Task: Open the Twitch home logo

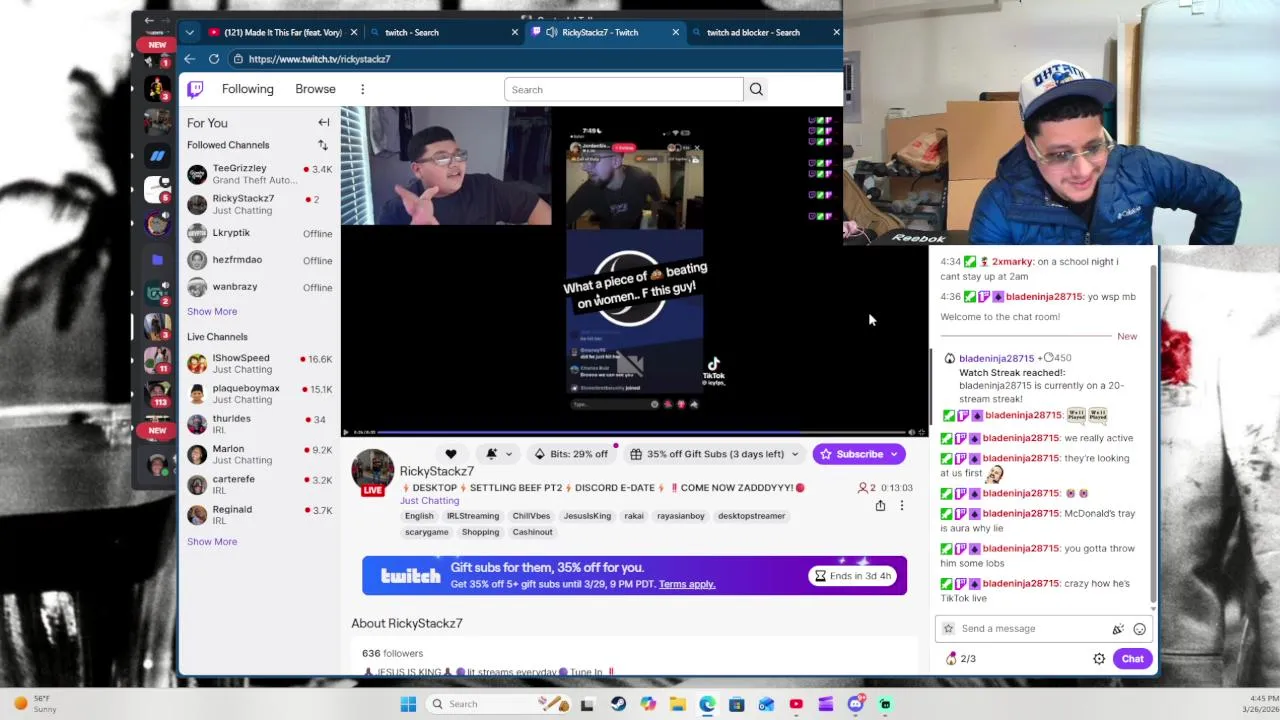Action: (195, 89)
